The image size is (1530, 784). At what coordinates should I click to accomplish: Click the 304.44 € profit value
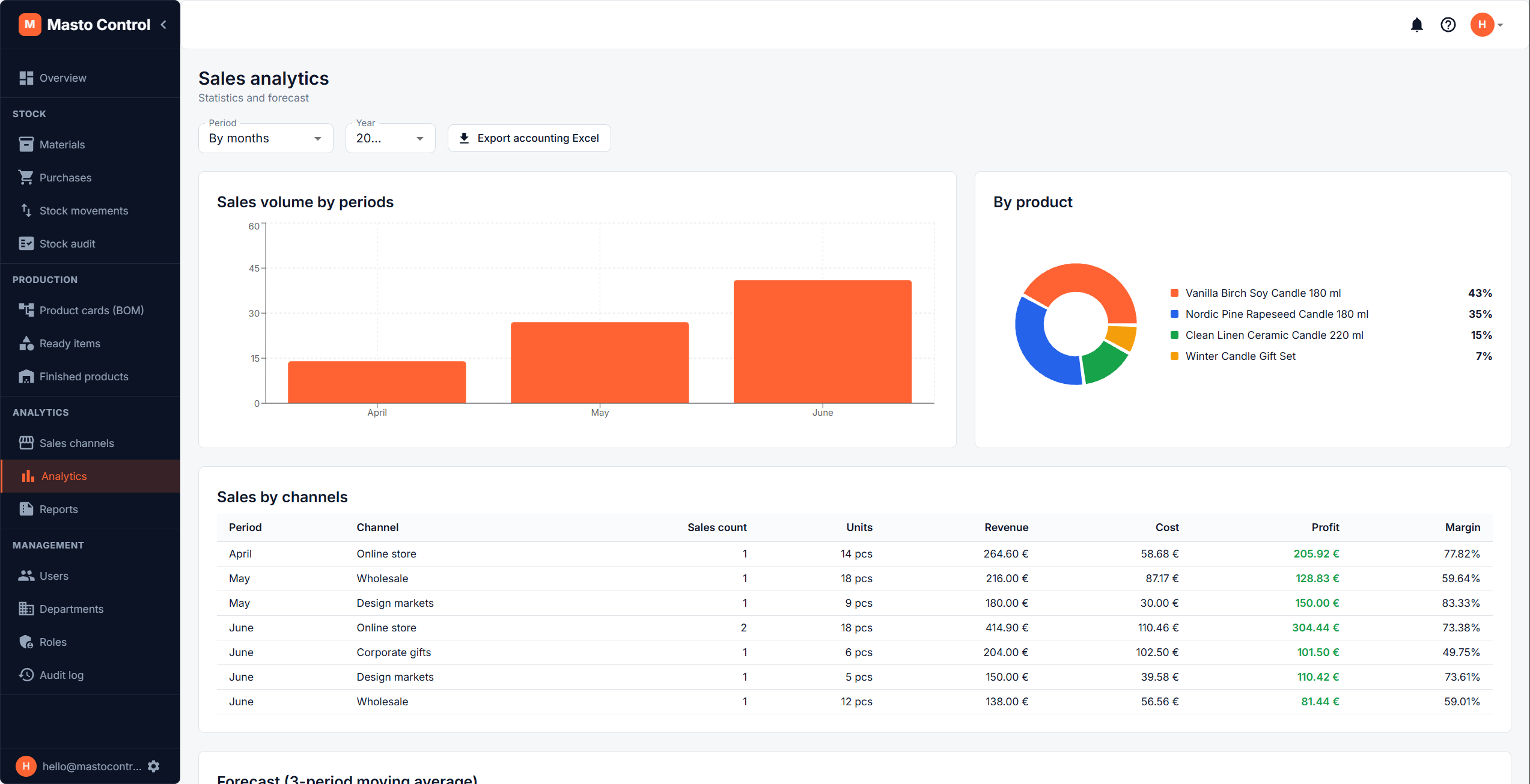click(x=1315, y=627)
